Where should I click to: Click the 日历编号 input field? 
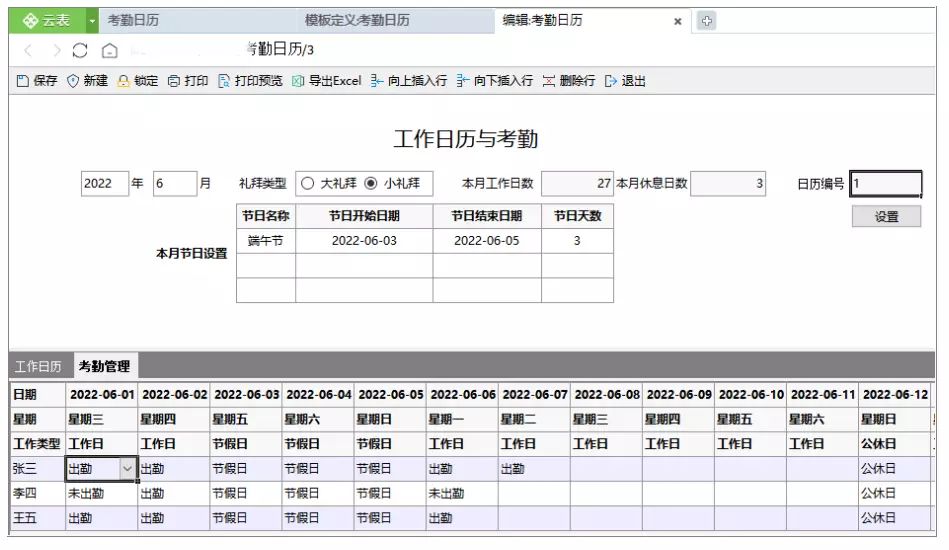[886, 183]
